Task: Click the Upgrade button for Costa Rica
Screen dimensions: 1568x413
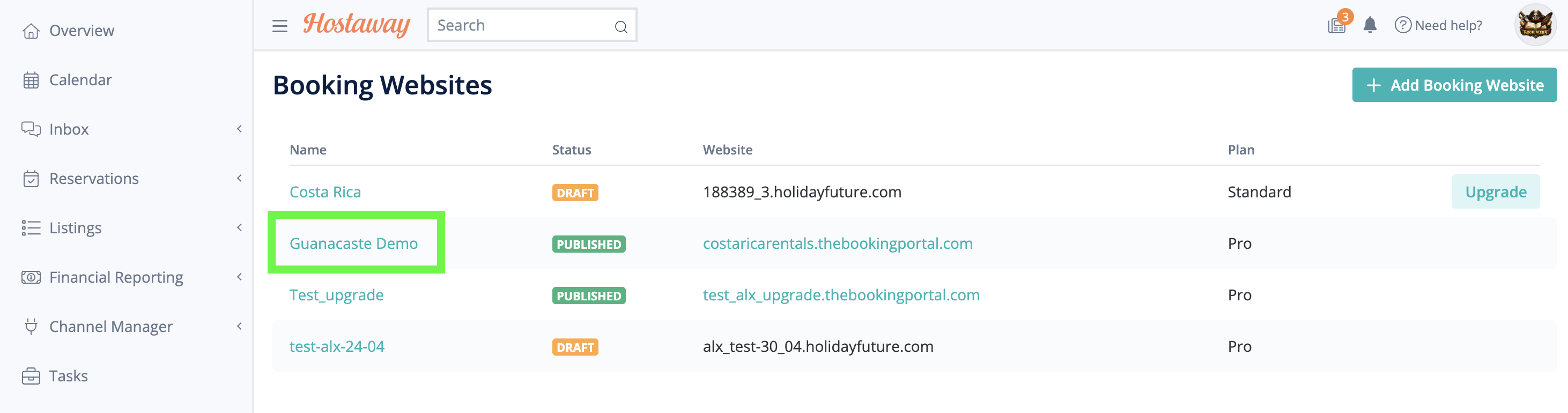Action: [1495, 192]
